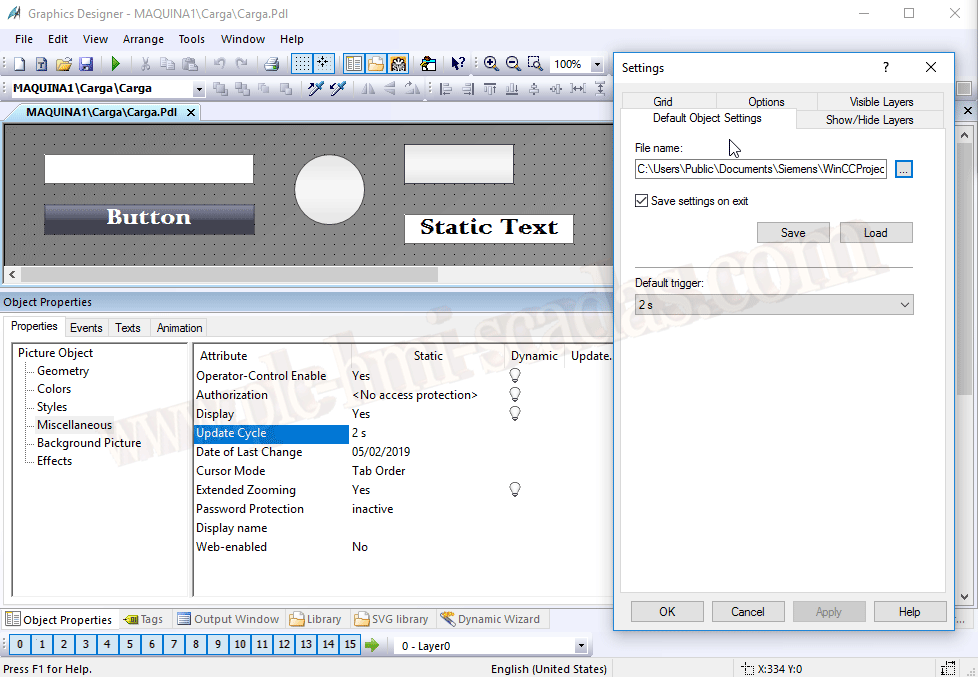Viewport: 978px width, 677px height.
Task: Click the Print icon in toolbar
Action: pos(271,64)
